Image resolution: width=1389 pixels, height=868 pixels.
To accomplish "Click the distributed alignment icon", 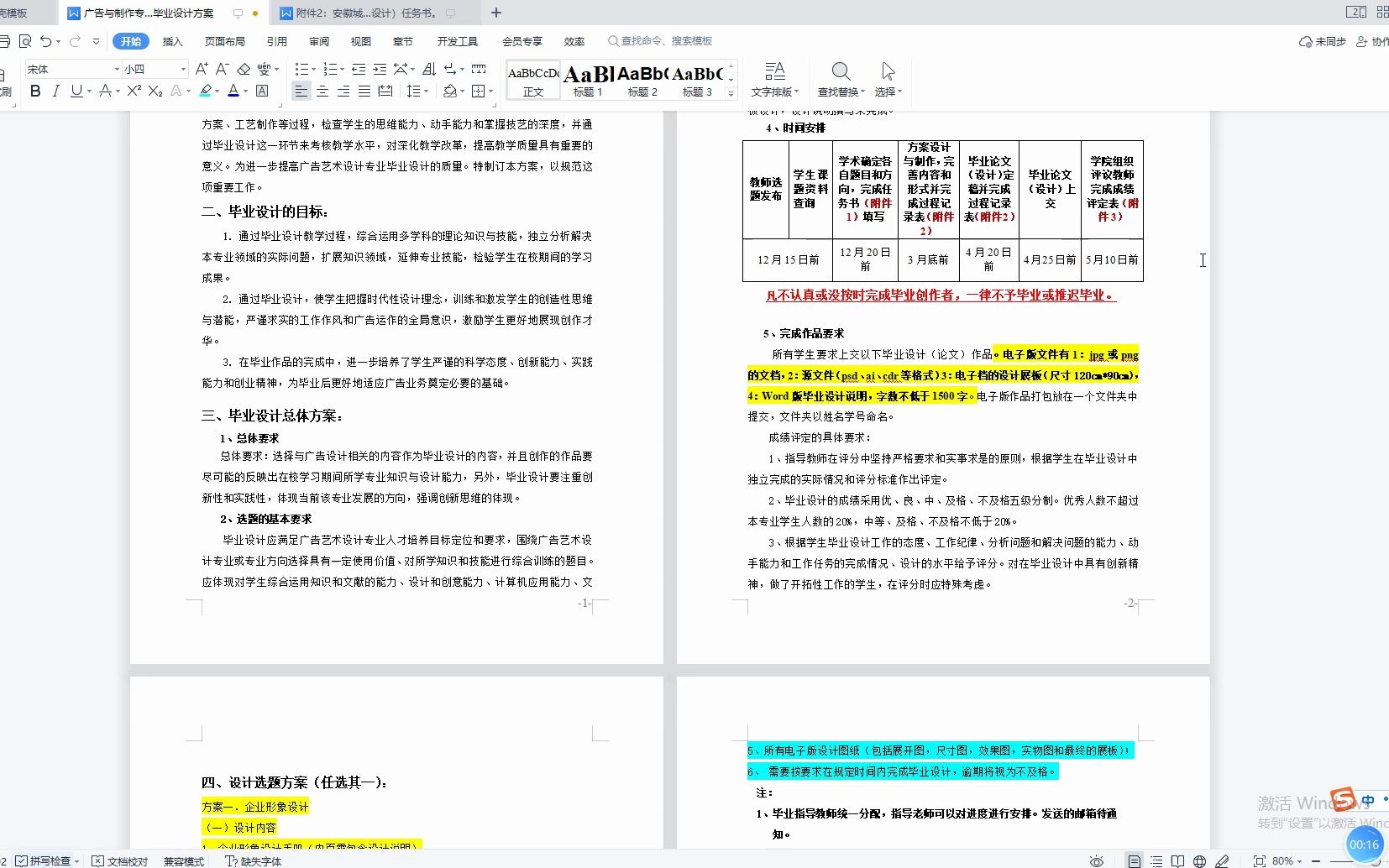I will point(385,91).
